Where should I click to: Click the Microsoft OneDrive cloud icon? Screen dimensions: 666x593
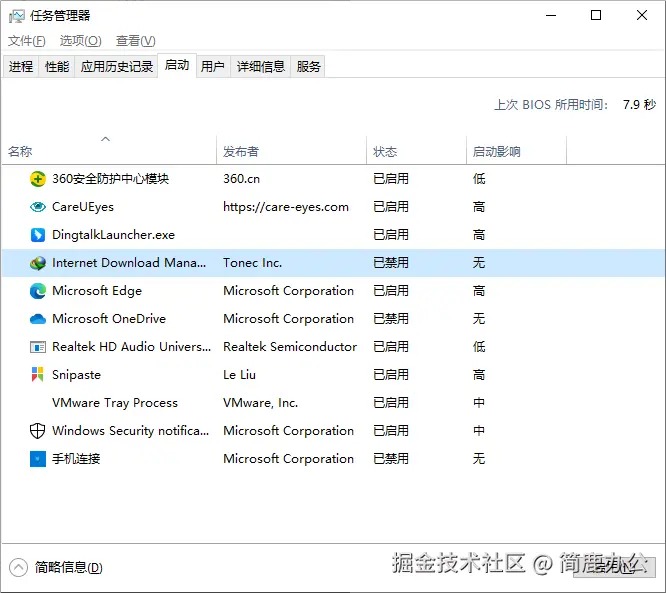pyautogui.click(x=38, y=319)
